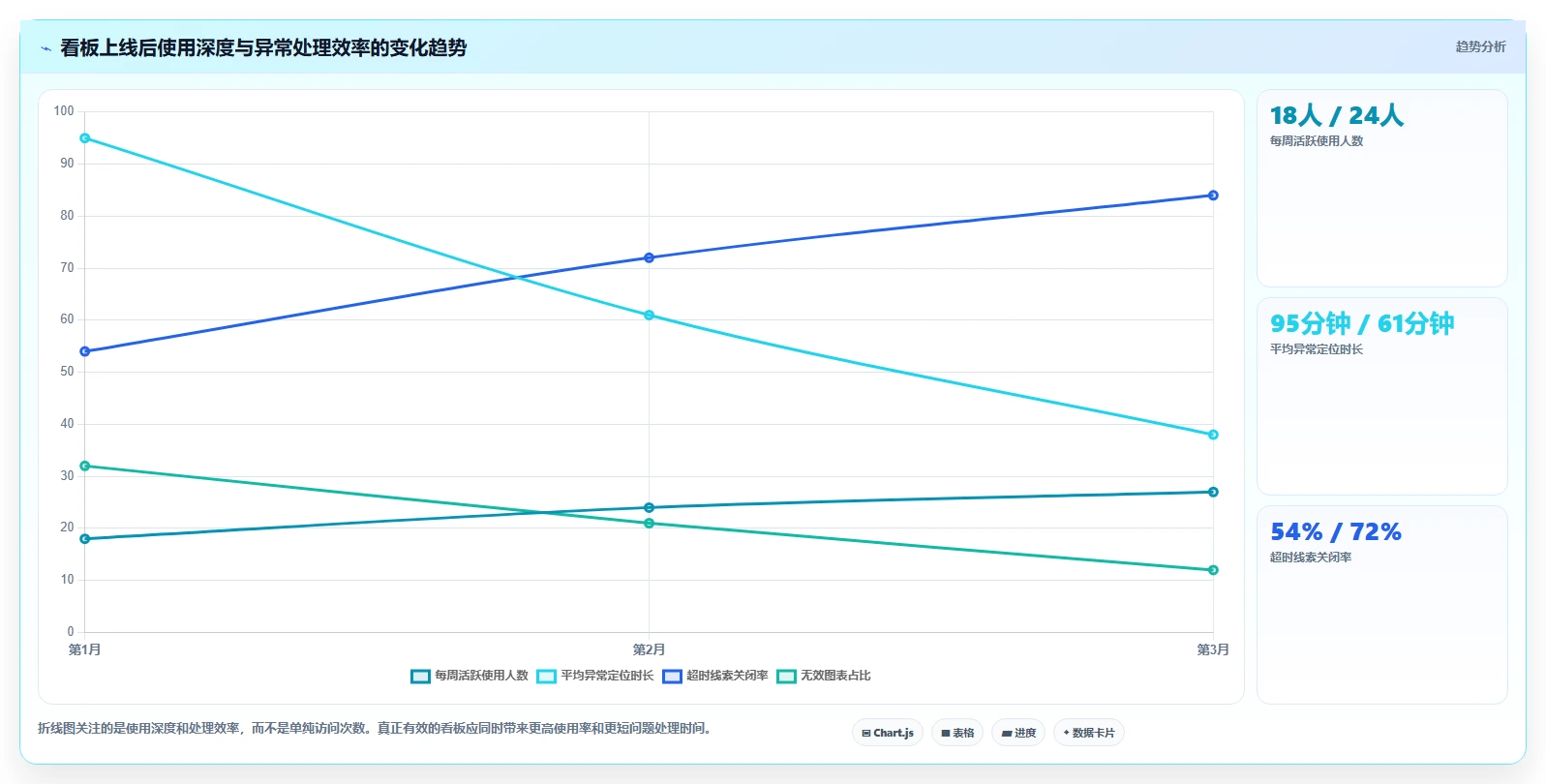
Task: Click the 平均异常定位时长 data point at 第1月 (95)
Action: click(85, 138)
